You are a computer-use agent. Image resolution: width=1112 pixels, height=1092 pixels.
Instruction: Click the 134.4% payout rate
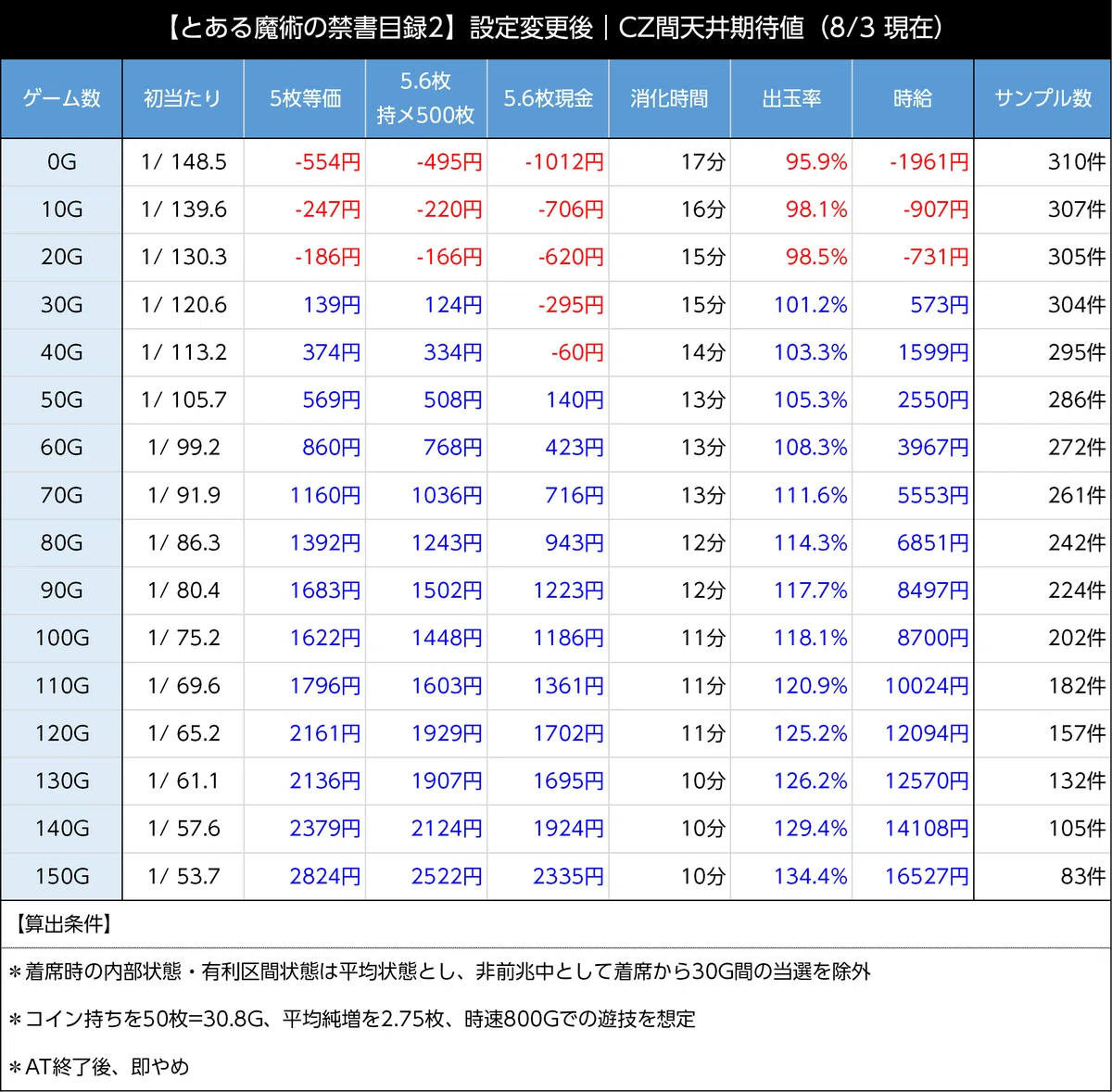[x=811, y=876]
